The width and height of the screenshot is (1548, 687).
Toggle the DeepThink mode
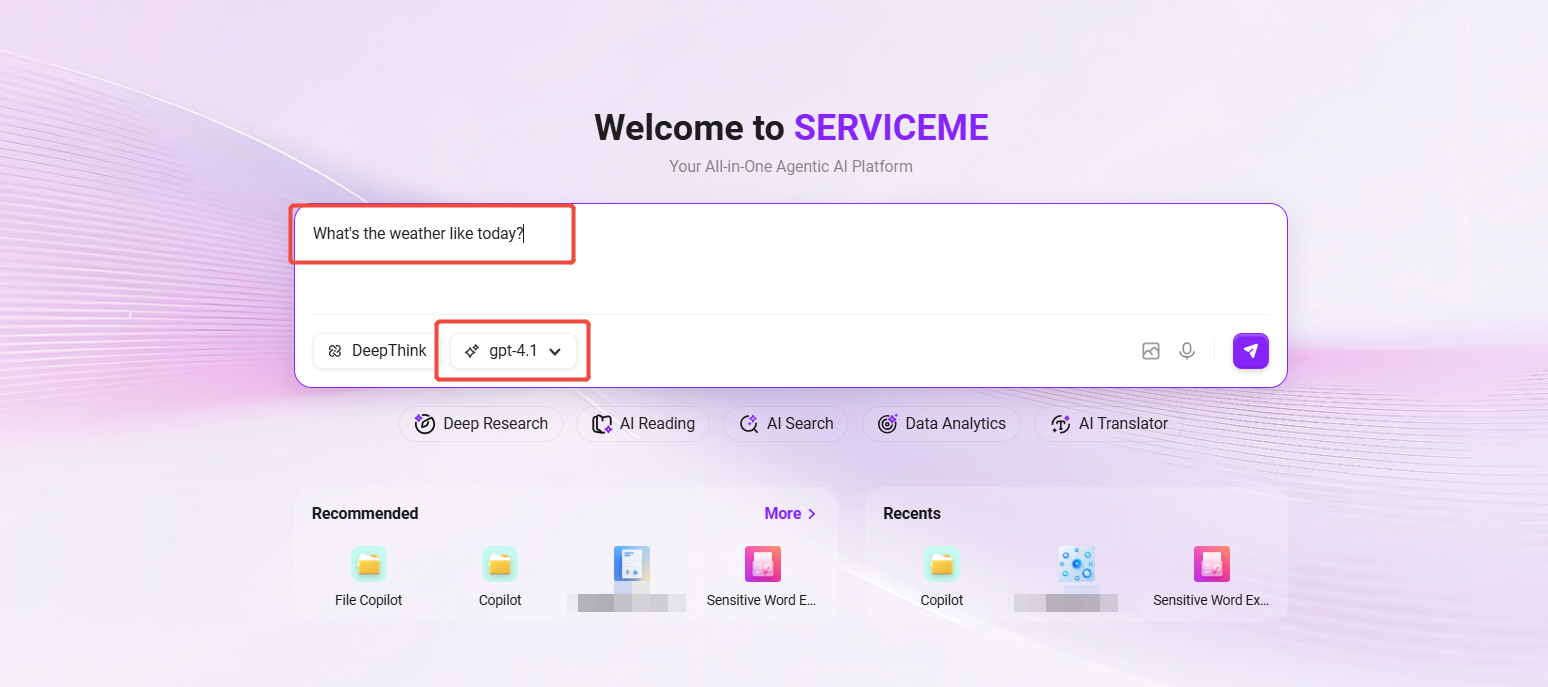coord(377,351)
